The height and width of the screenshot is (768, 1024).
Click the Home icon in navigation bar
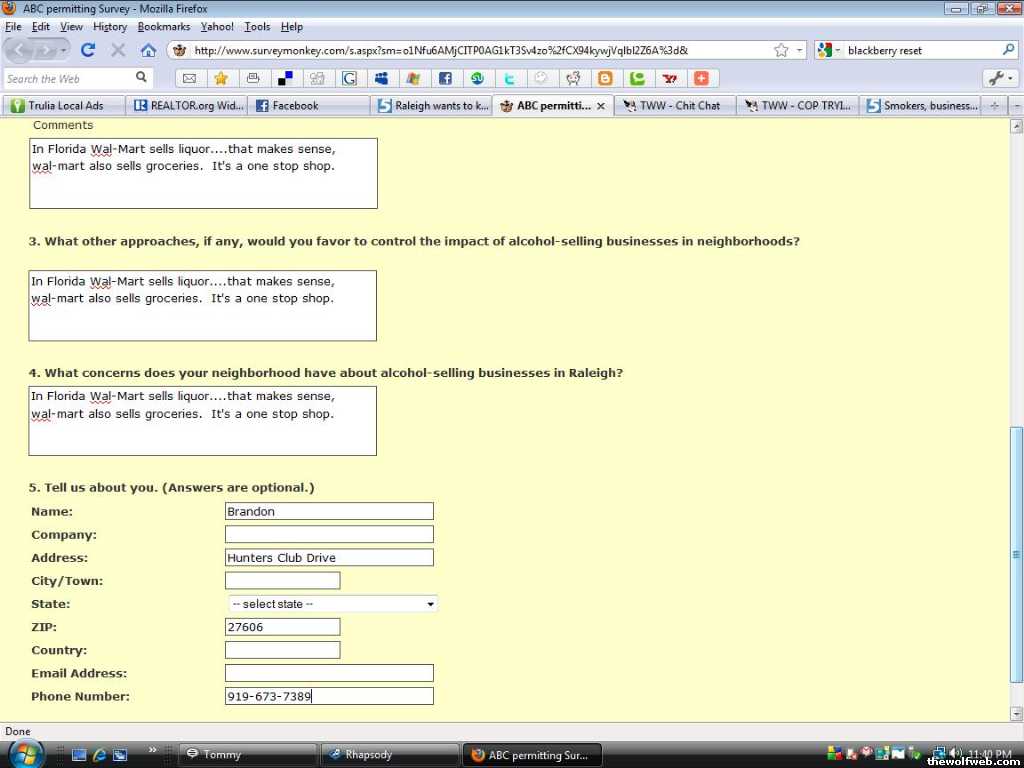[x=148, y=50]
